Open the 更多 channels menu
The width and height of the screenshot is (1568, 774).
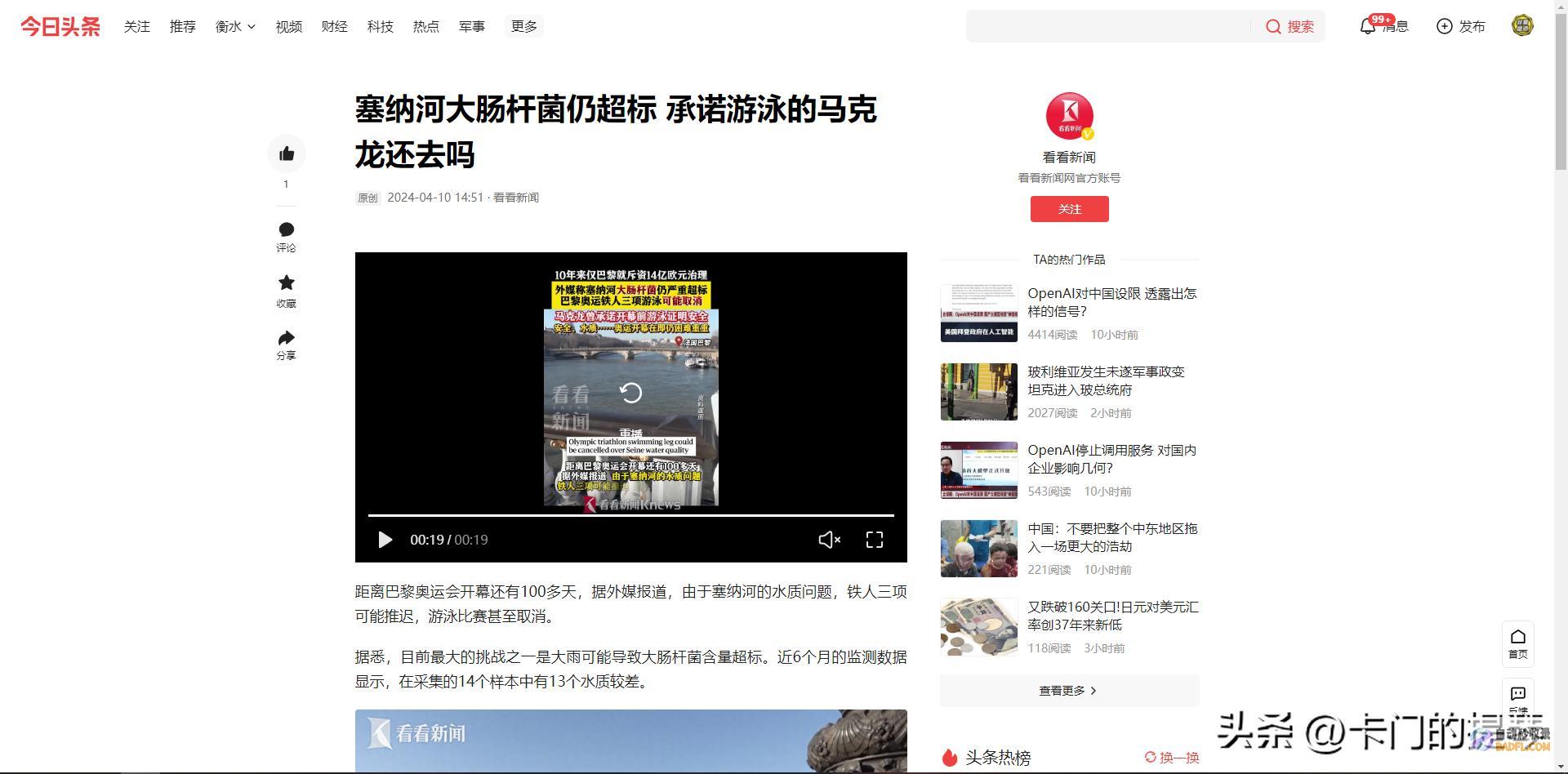(524, 26)
